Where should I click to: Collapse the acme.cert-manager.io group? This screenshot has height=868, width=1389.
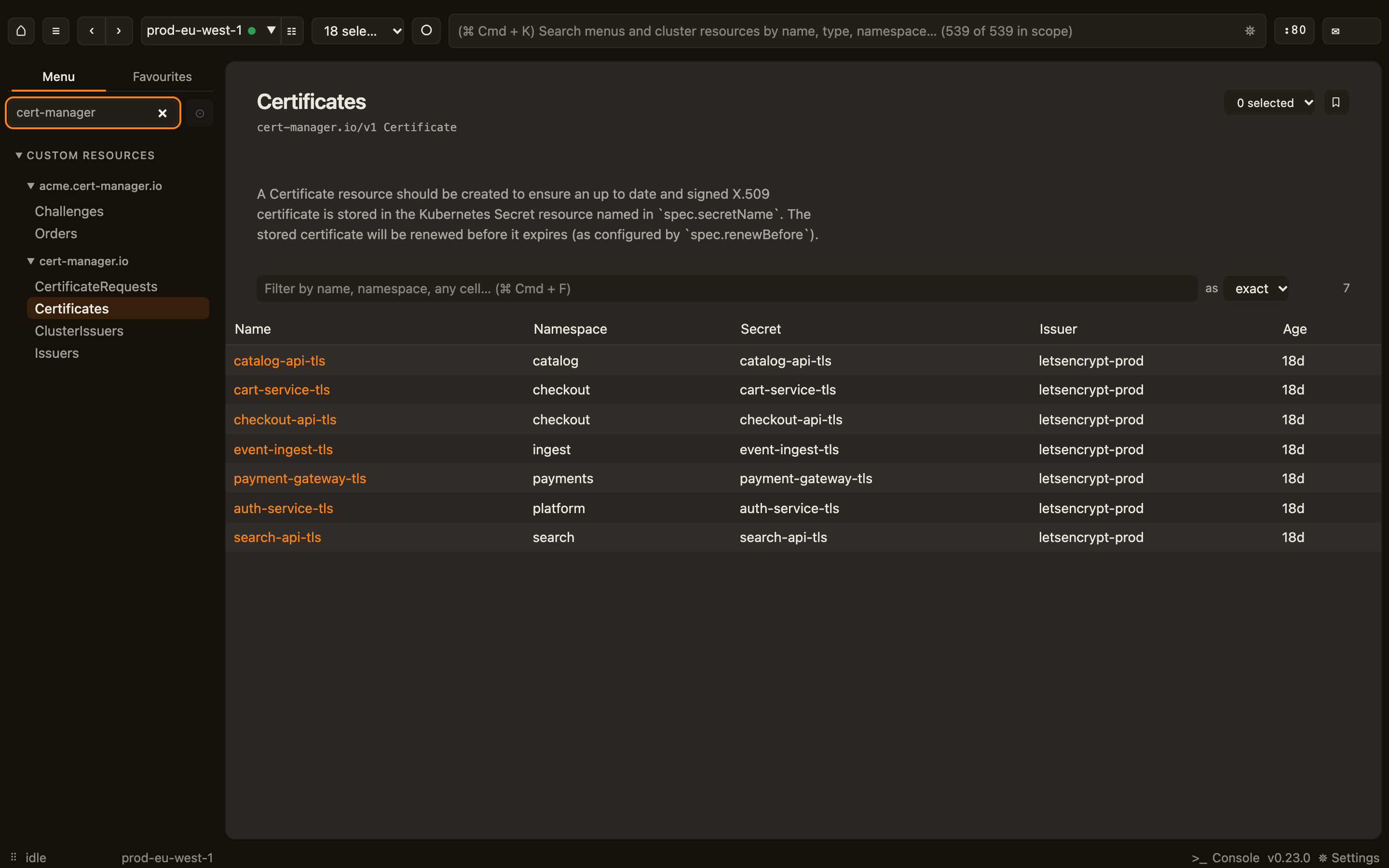[95, 186]
